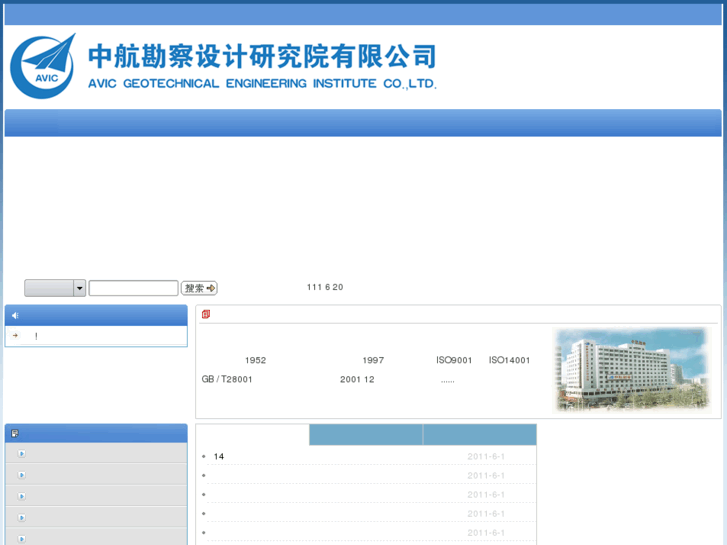The width and height of the screenshot is (727, 545).
Task: Click the AVIC GEOTECHNICAL ENGINEERING INSTITUTE text
Action: 262,83
